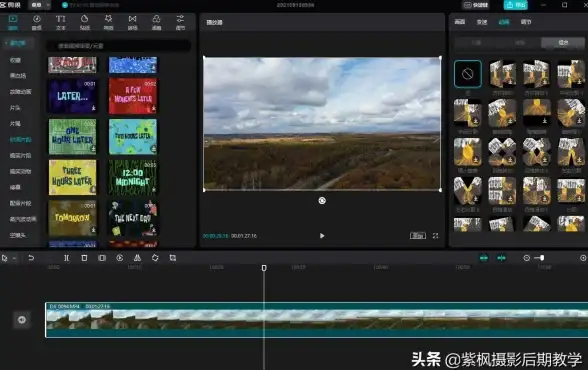Open the Filters (滤镜) tab

[x=156, y=22]
